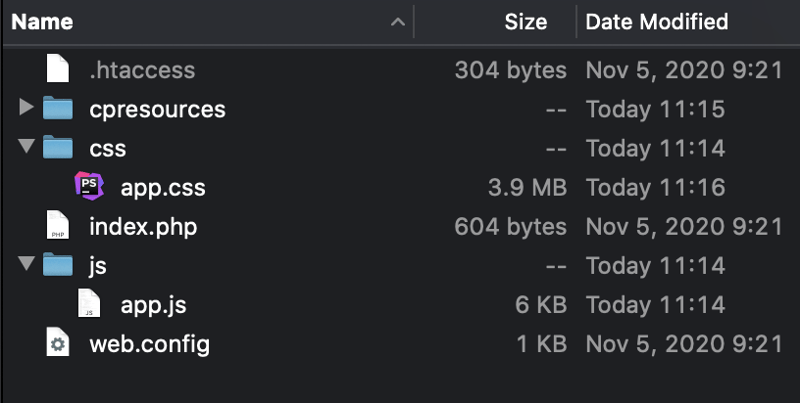Click the cpresources folder icon
The width and height of the screenshot is (800, 403).
coord(59,108)
